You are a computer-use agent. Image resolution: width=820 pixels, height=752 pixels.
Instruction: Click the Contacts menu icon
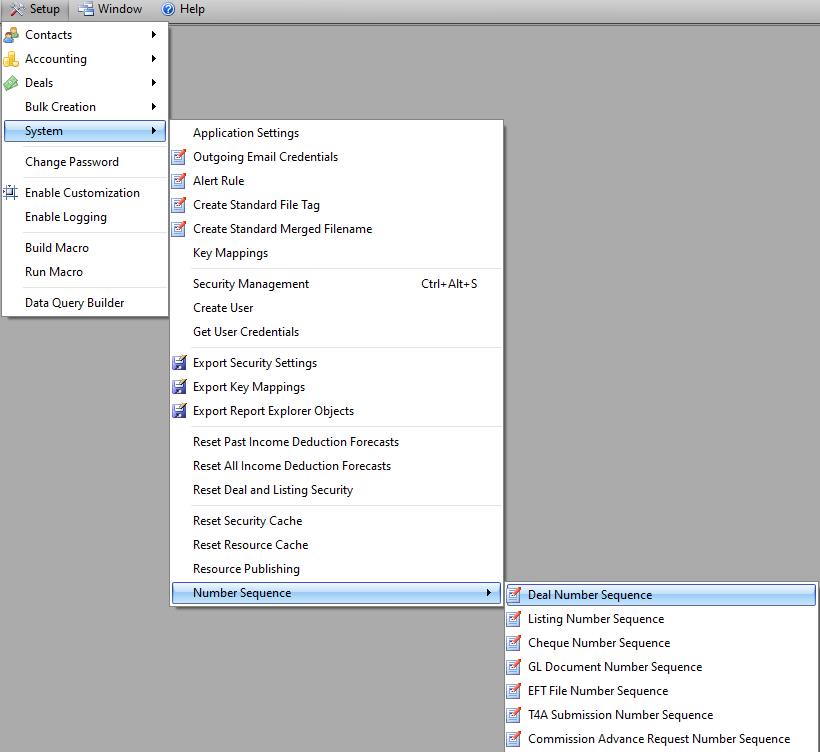(x=12, y=35)
